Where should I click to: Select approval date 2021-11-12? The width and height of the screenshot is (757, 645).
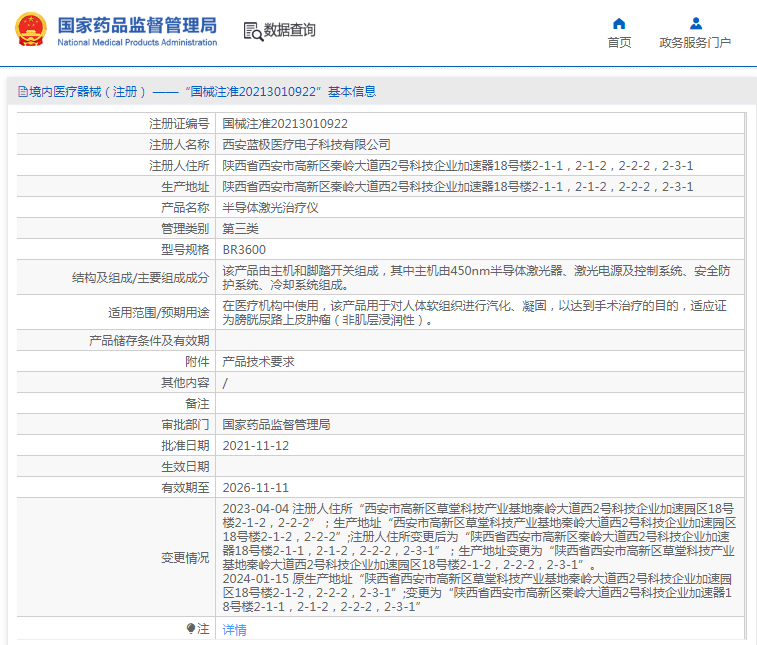click(255, 446)
